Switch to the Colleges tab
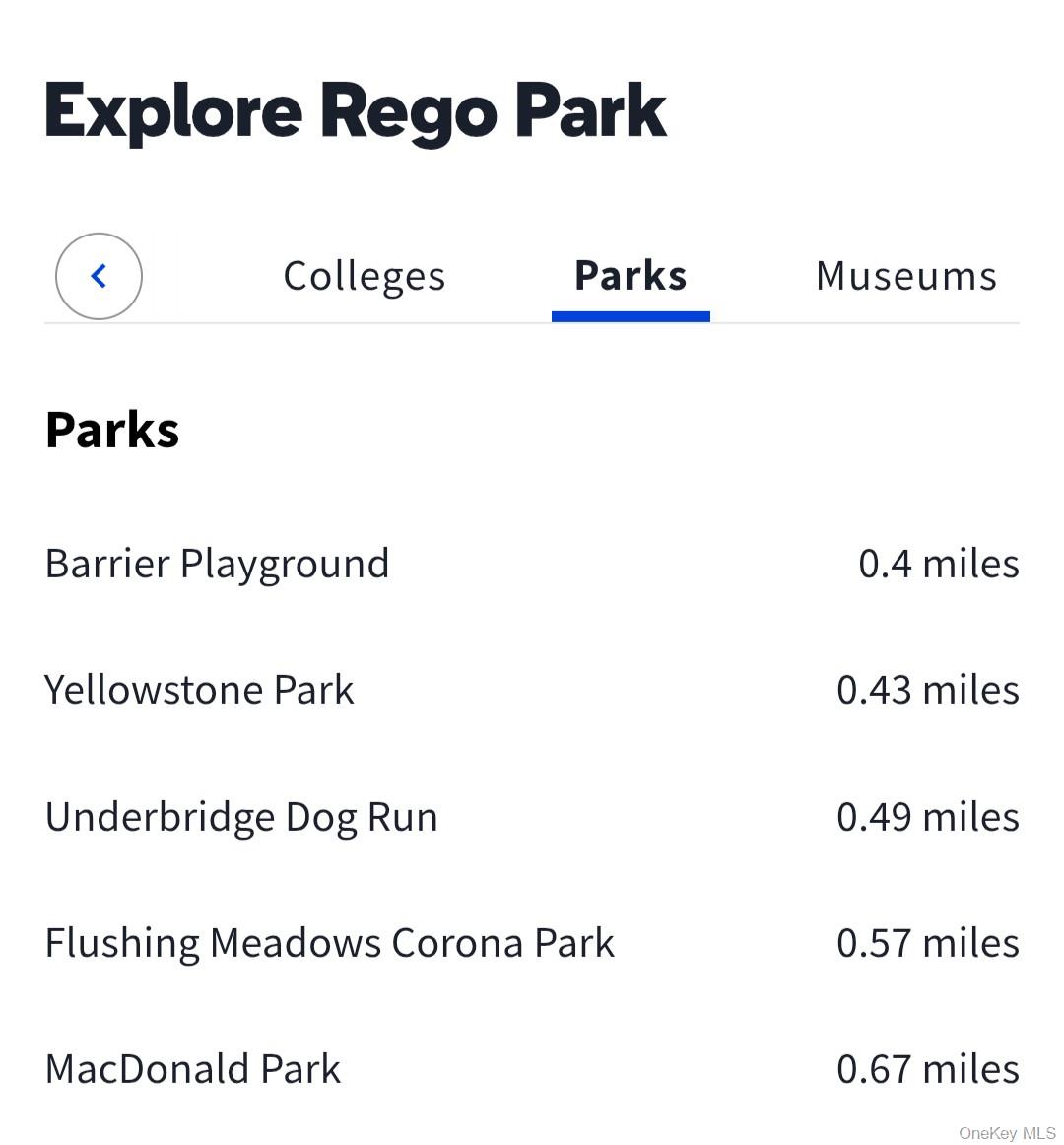This screenshot has width=1064, height=1145. point(364,277)
